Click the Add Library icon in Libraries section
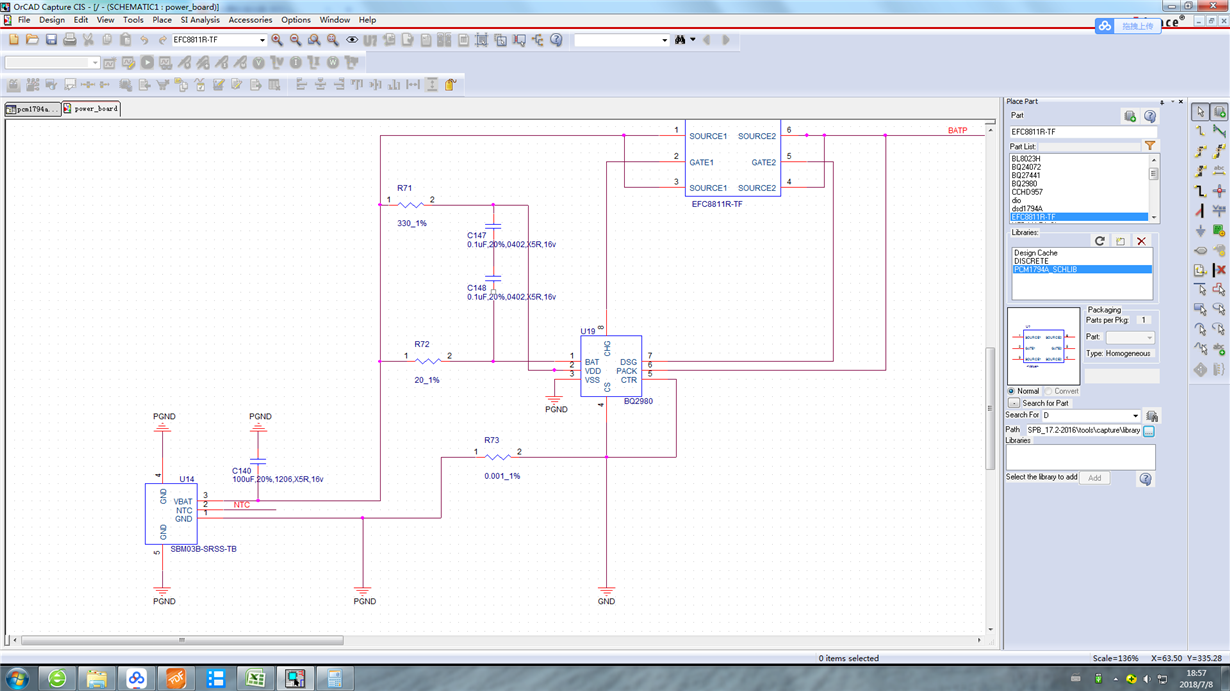The width and height of the screenshot is (1230, 691). (1121, 241)
